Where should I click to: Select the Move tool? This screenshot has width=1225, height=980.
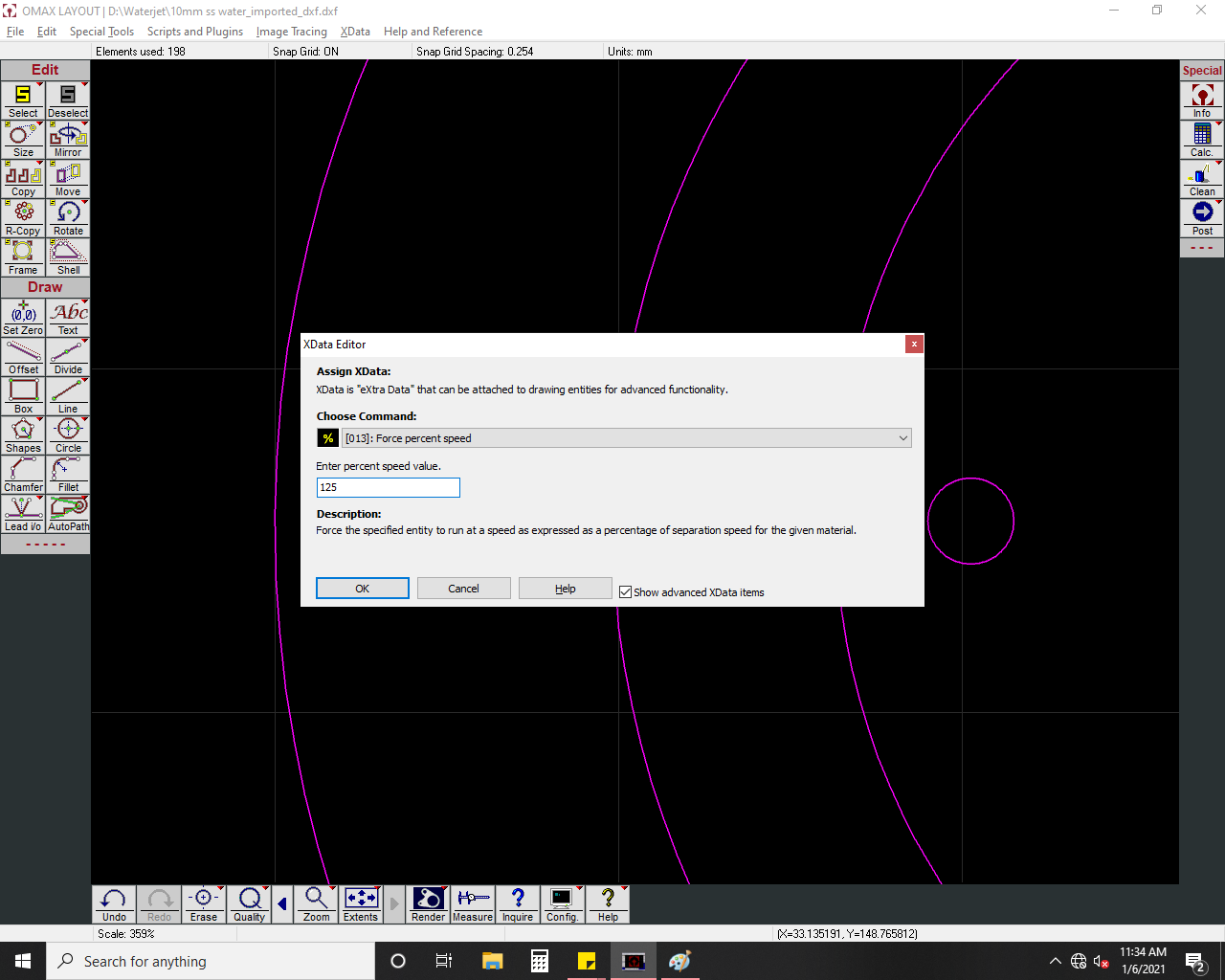(68, 179)
